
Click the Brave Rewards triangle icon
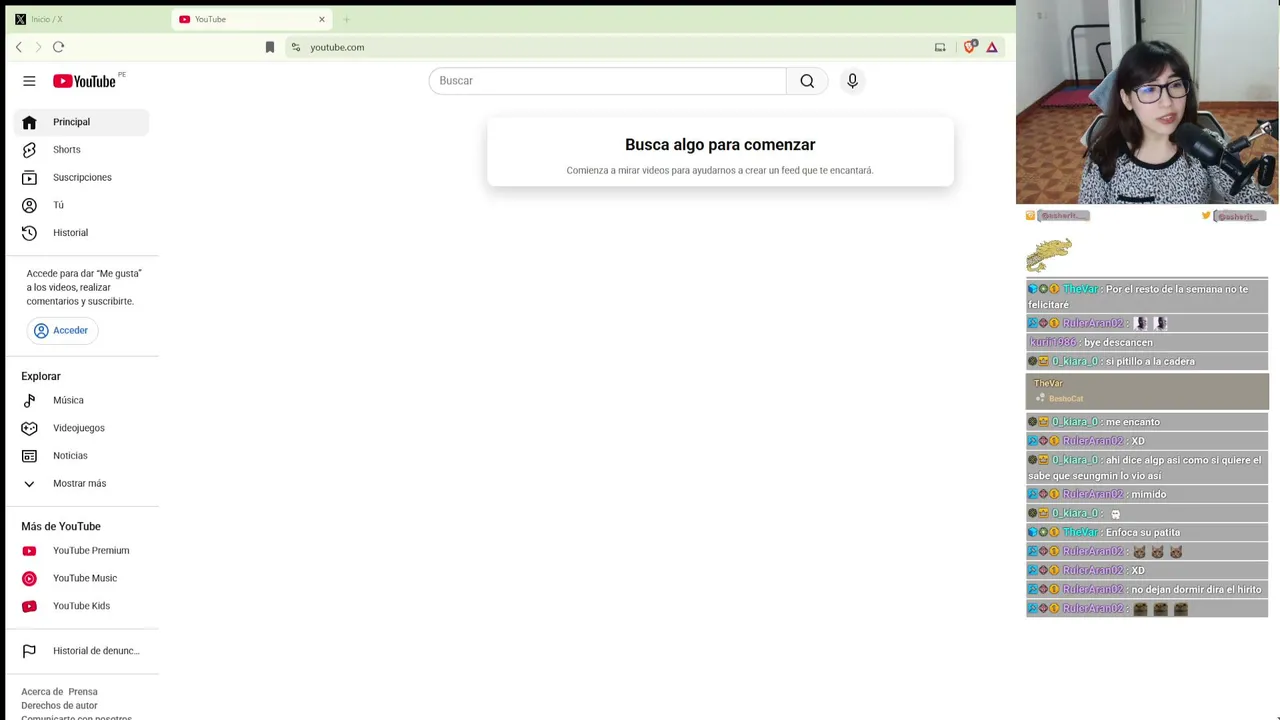pyautogui.click(x=992, y=47)
